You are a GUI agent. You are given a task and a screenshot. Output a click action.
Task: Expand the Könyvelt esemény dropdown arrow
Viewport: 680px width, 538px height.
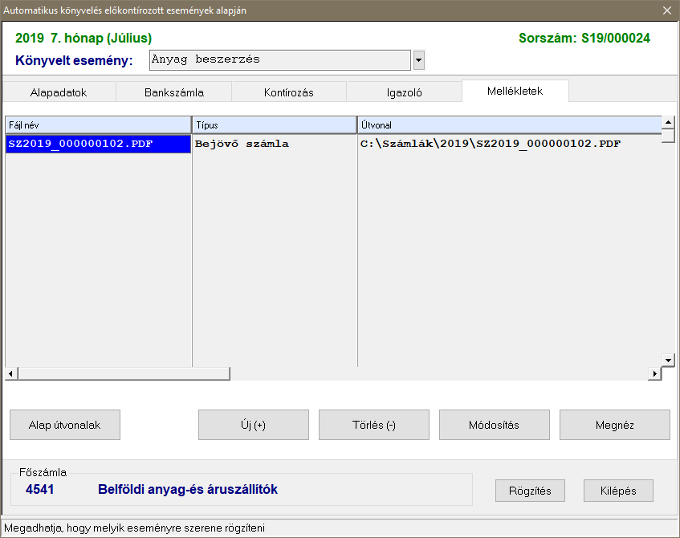point(419,60)
